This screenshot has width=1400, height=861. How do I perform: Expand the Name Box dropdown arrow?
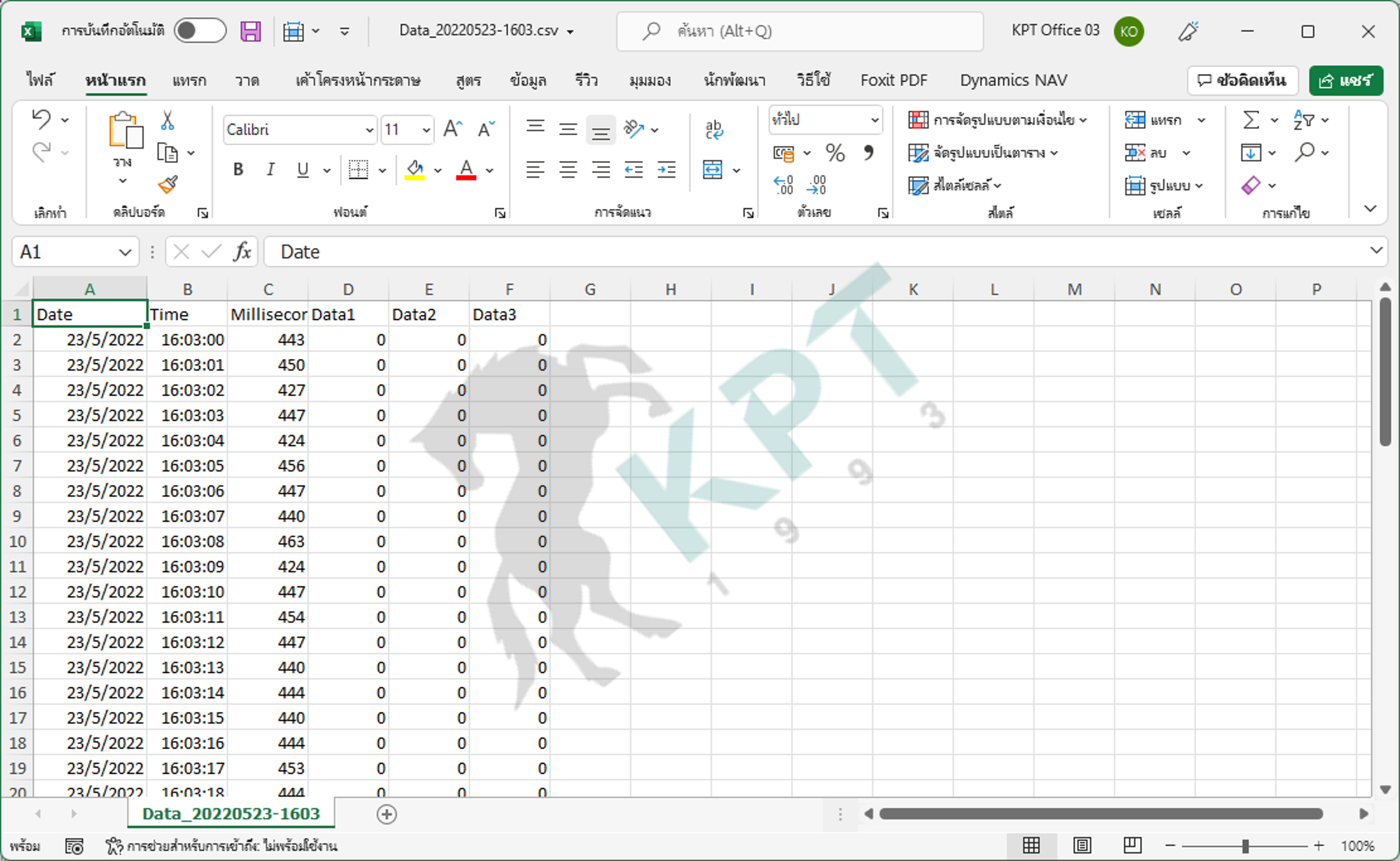click(125, 252)
